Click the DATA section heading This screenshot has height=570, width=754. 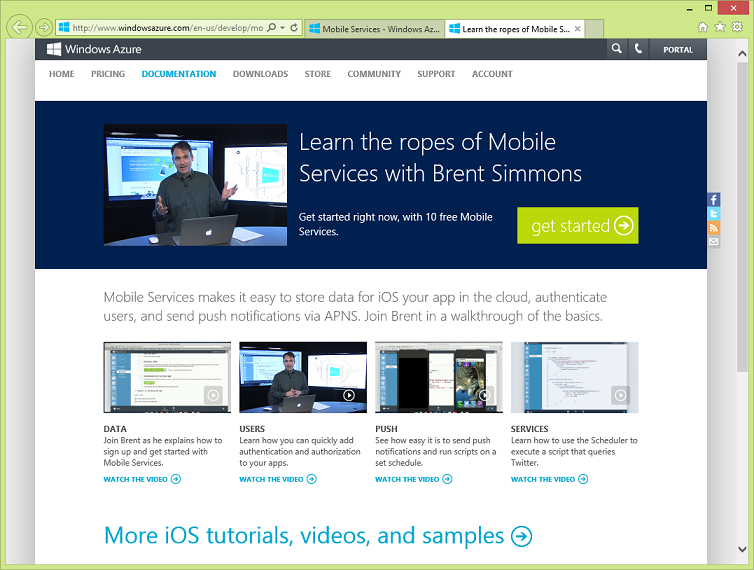pos(115,429)
